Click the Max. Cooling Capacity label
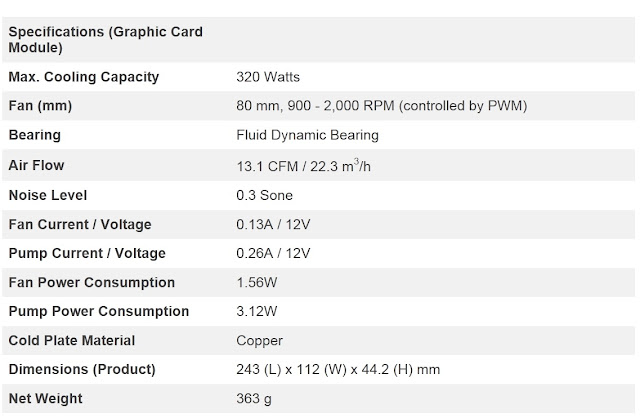 [83, 76]
